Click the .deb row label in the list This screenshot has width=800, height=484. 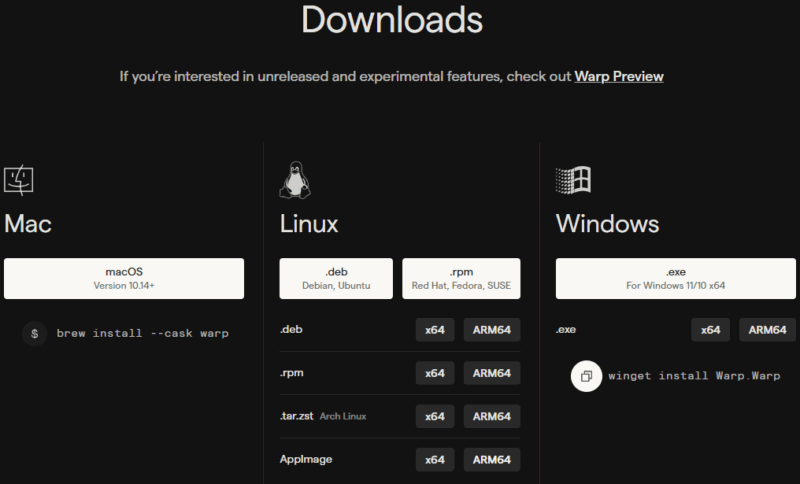click(x=291, y=329)
